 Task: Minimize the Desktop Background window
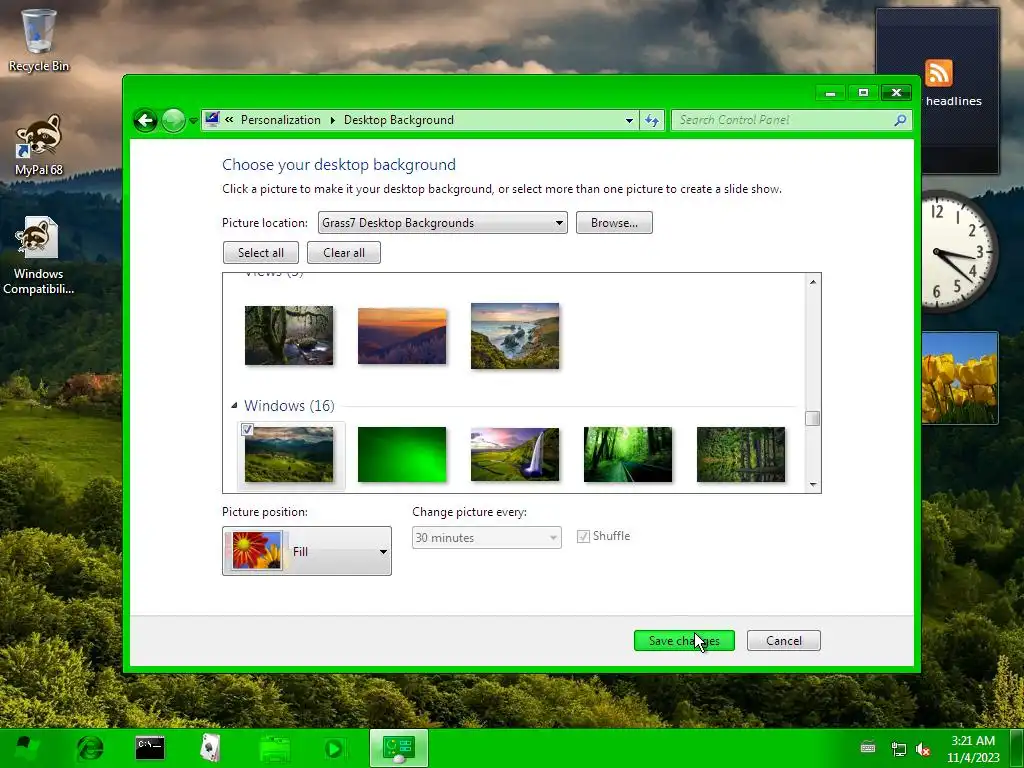click(831, 93)
